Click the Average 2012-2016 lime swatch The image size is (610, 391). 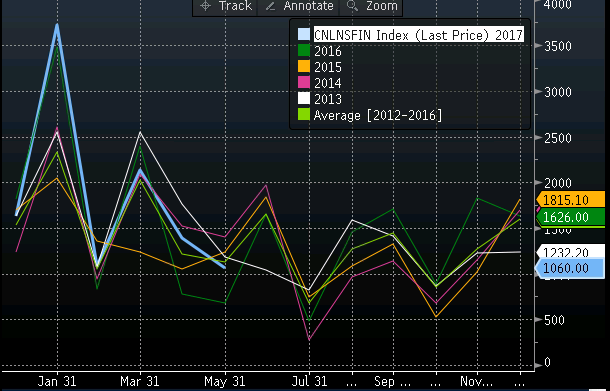[x=304, y=114]
